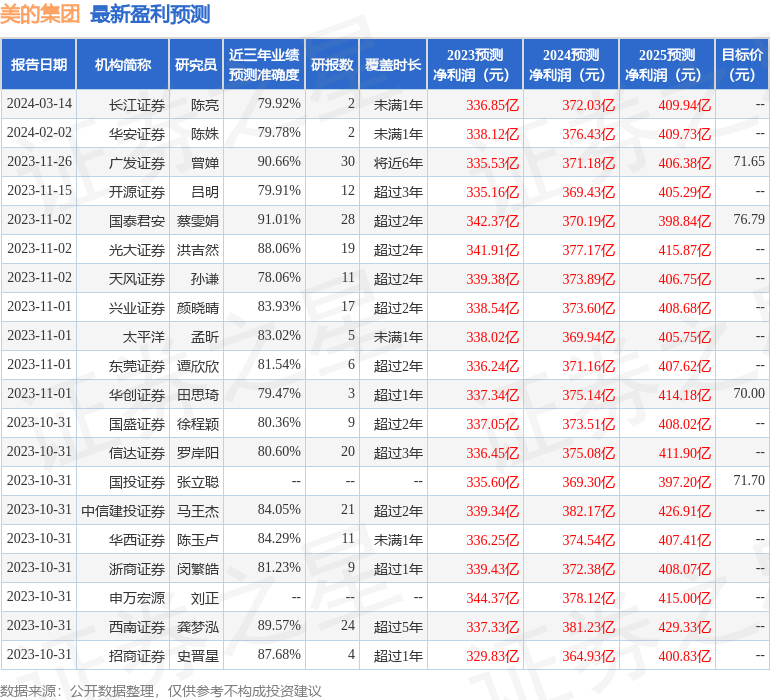Click the 研报数 column header
This screenshot has height=700, width=770.
point(332,65)
